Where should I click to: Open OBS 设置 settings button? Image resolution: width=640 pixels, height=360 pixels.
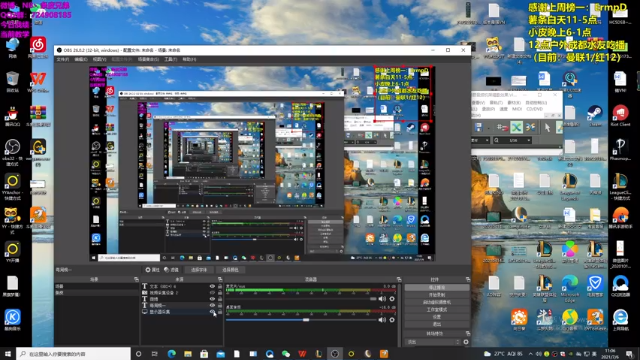pos(437,317)
